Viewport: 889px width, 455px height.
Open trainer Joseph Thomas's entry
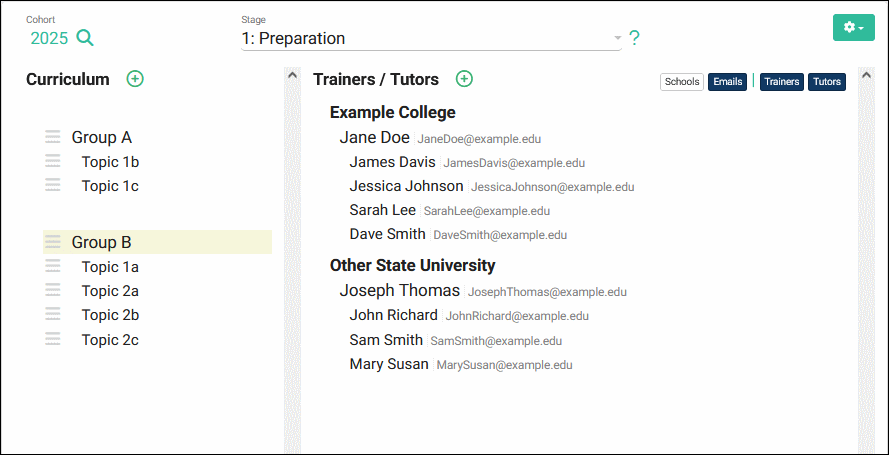(x=399, y=291)
